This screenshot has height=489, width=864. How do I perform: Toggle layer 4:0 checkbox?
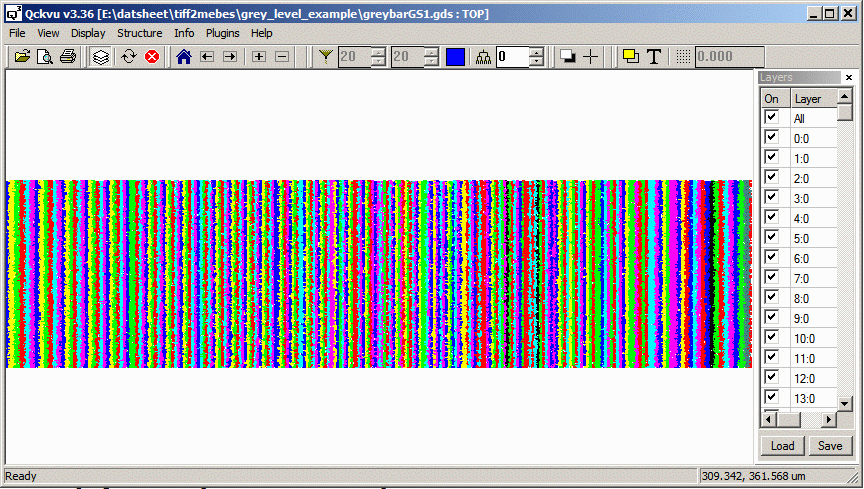[x=771, y=217]
